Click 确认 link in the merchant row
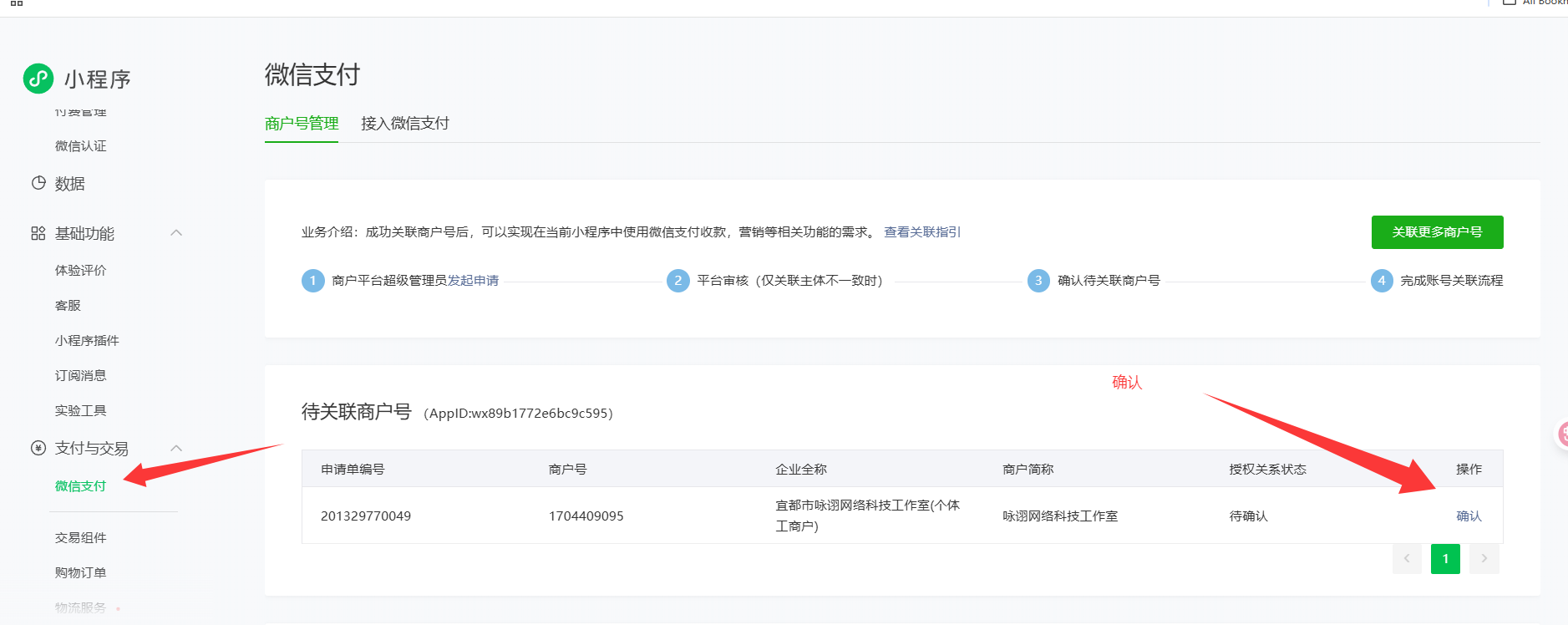The width and height of the screenshot is (1568, 625). click(x=1469, y=516)
